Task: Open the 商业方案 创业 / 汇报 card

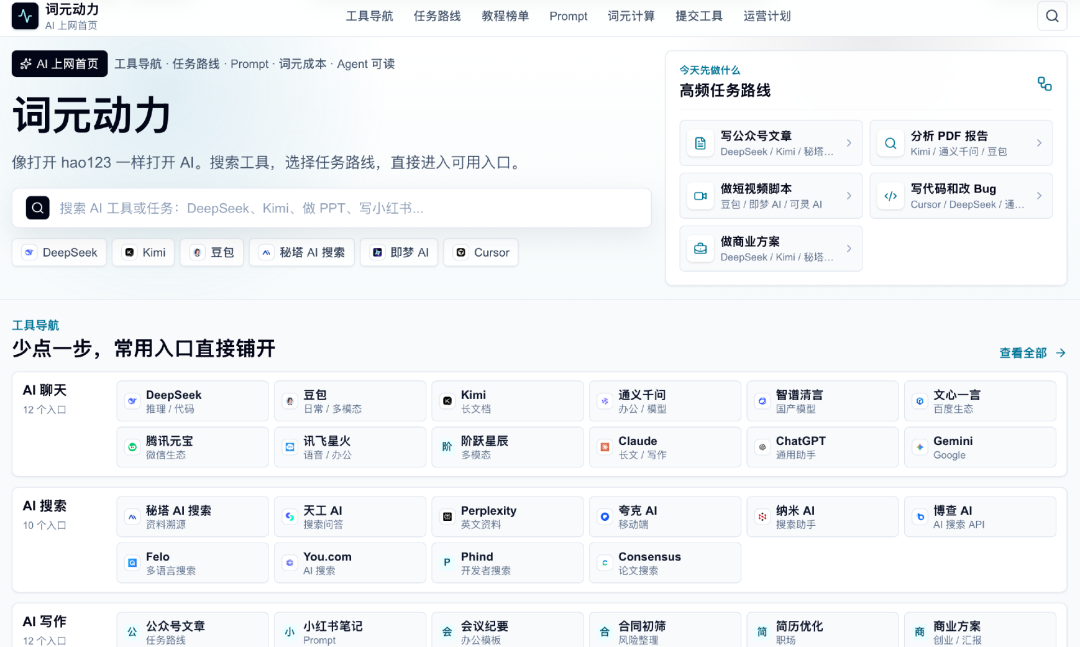Action: 980,630
